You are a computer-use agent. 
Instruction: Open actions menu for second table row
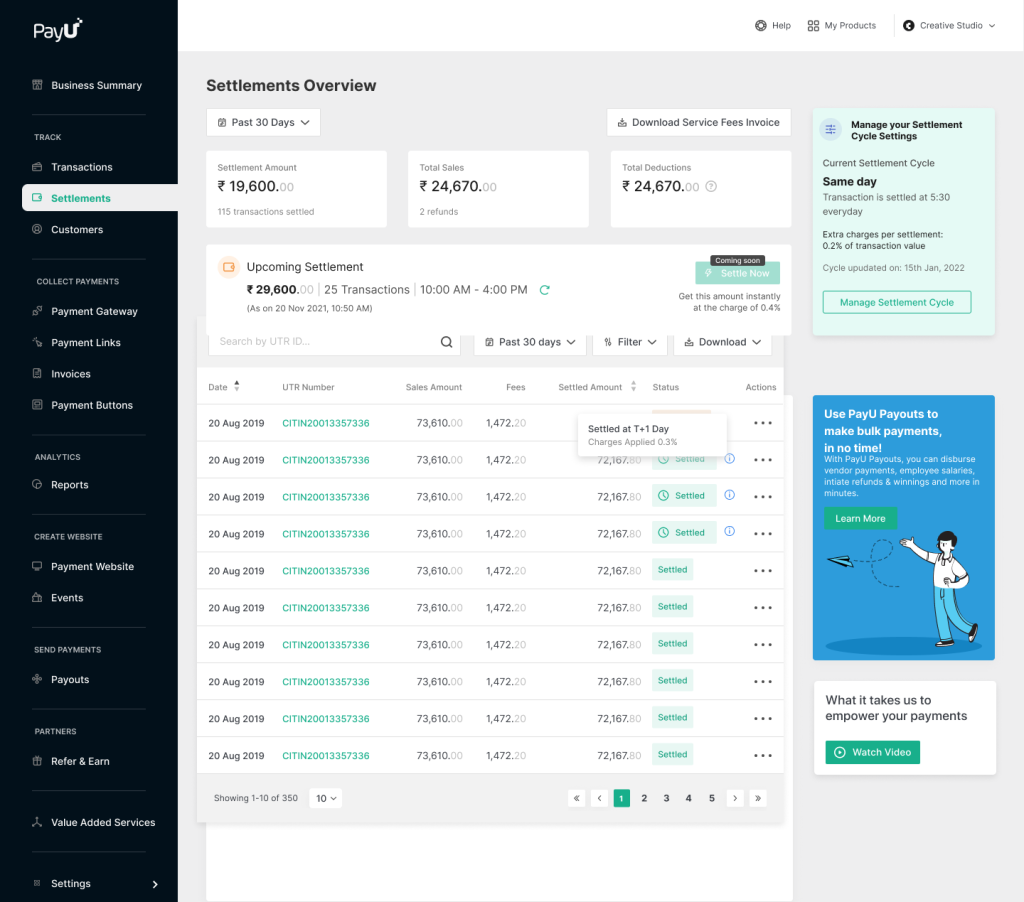[763, 460]
